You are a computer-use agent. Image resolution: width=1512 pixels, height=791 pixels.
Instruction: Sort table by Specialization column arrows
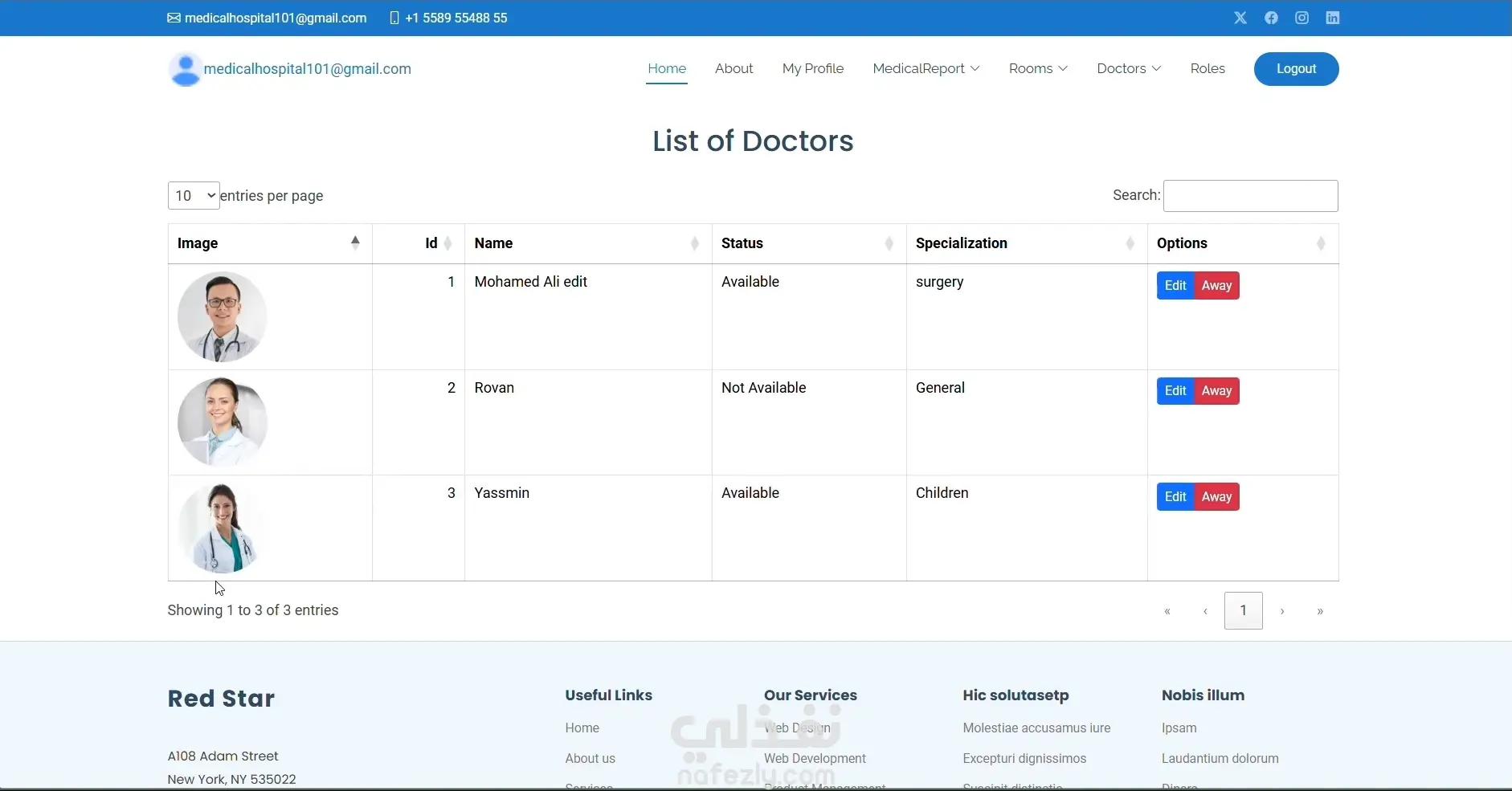coord(1130,243)
